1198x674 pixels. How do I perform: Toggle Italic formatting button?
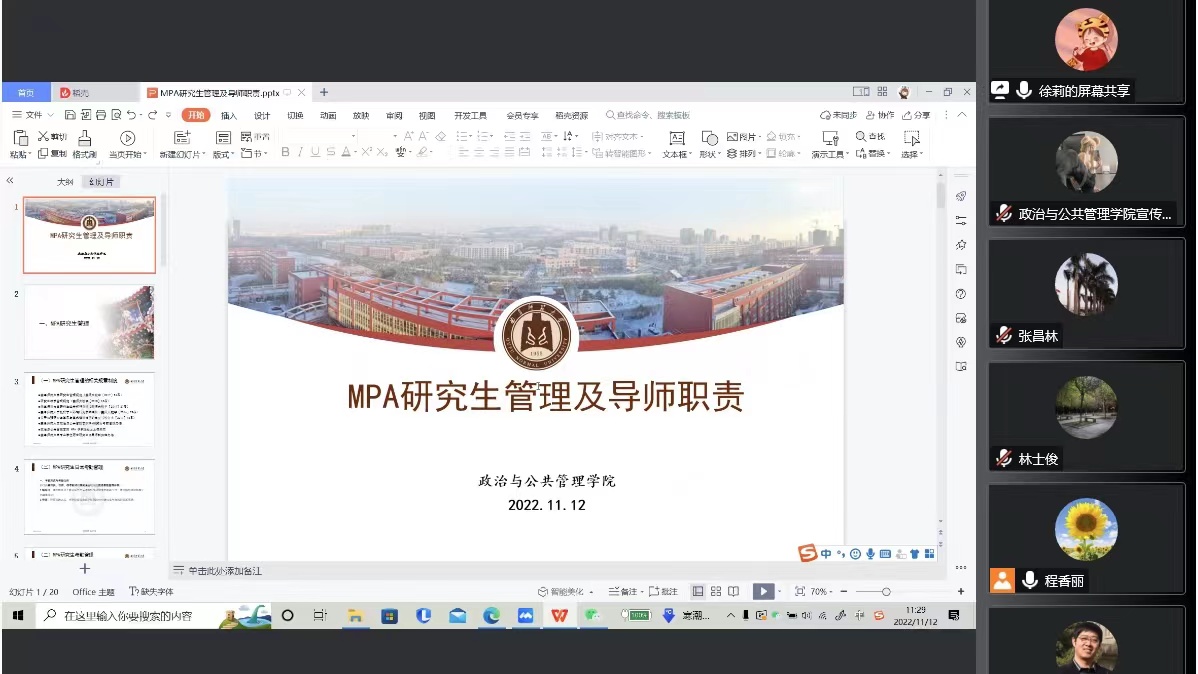300,153
